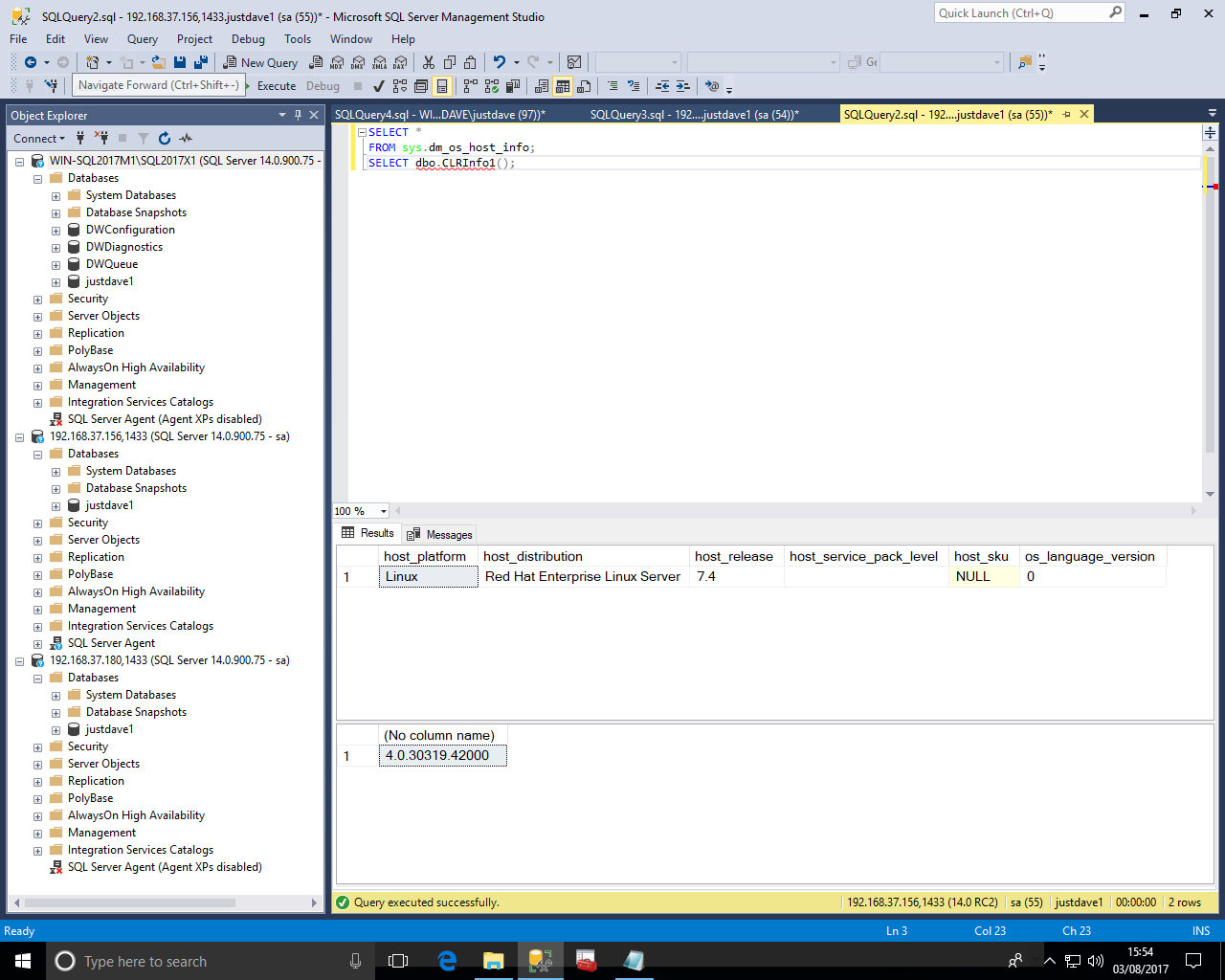Toggle auto-hide pin on Object Explorer
This screenshot has width=1225, height=980.
298,115
